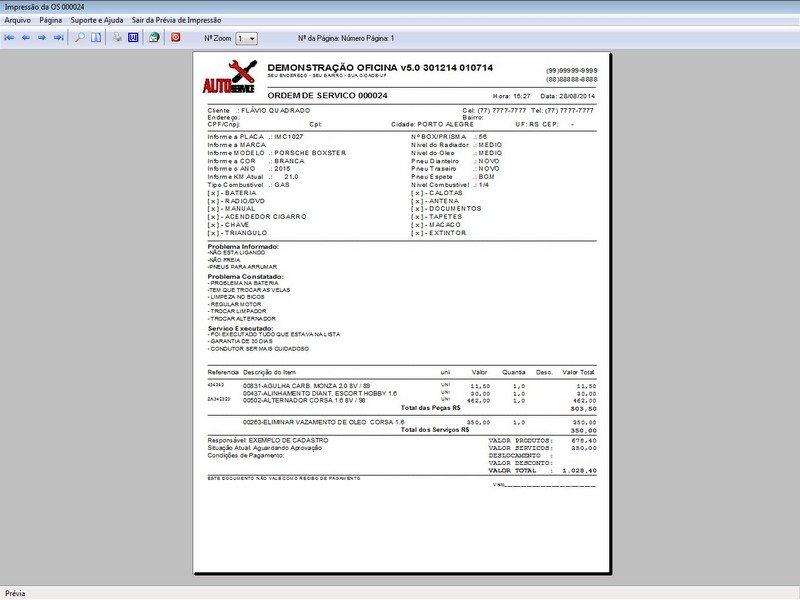Go to the previous page arrow
The image size is (800, 600).
pos(26,38)
